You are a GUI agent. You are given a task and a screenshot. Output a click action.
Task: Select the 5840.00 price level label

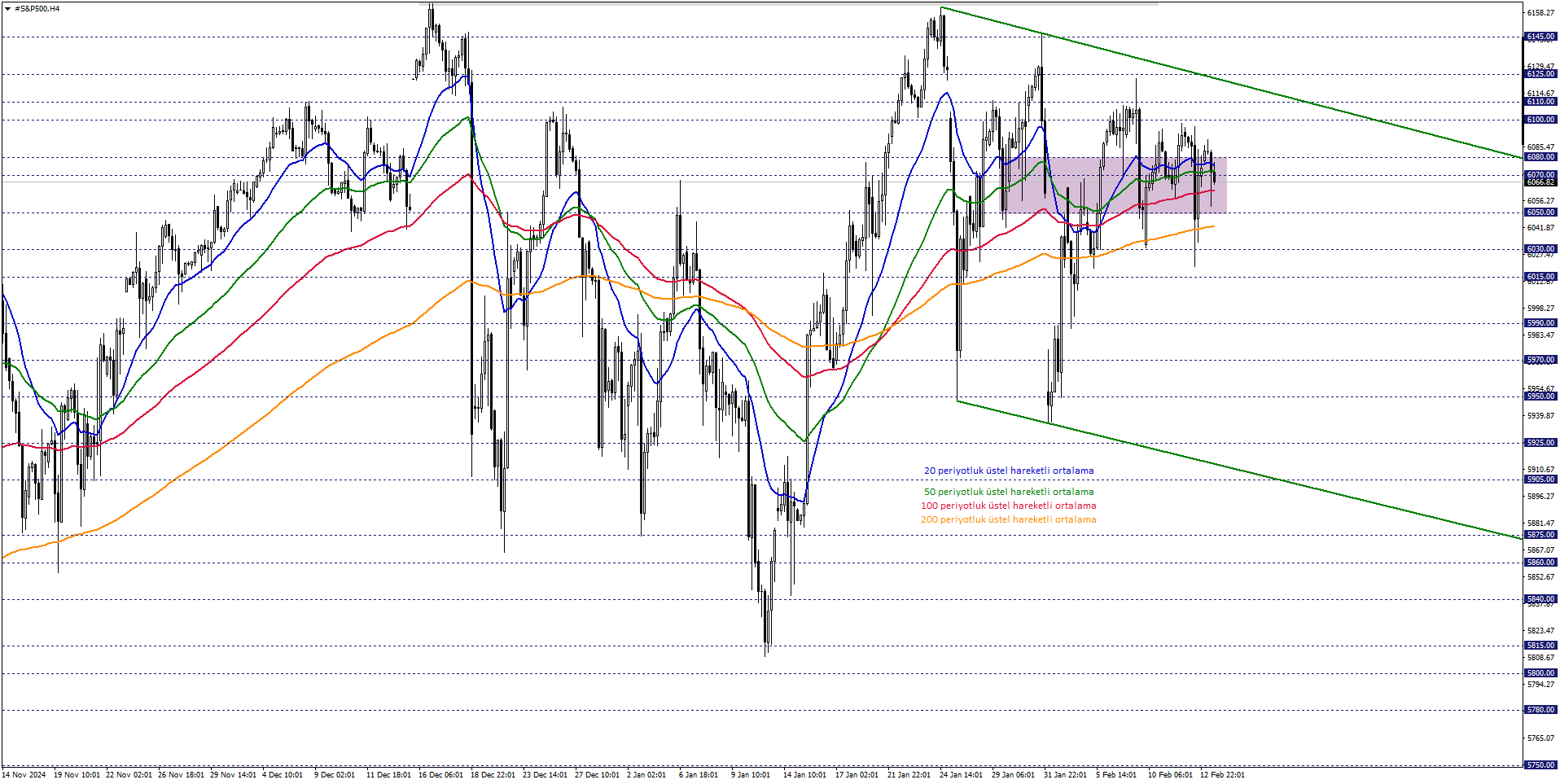pyautogui.click(x=1540, y=599)
